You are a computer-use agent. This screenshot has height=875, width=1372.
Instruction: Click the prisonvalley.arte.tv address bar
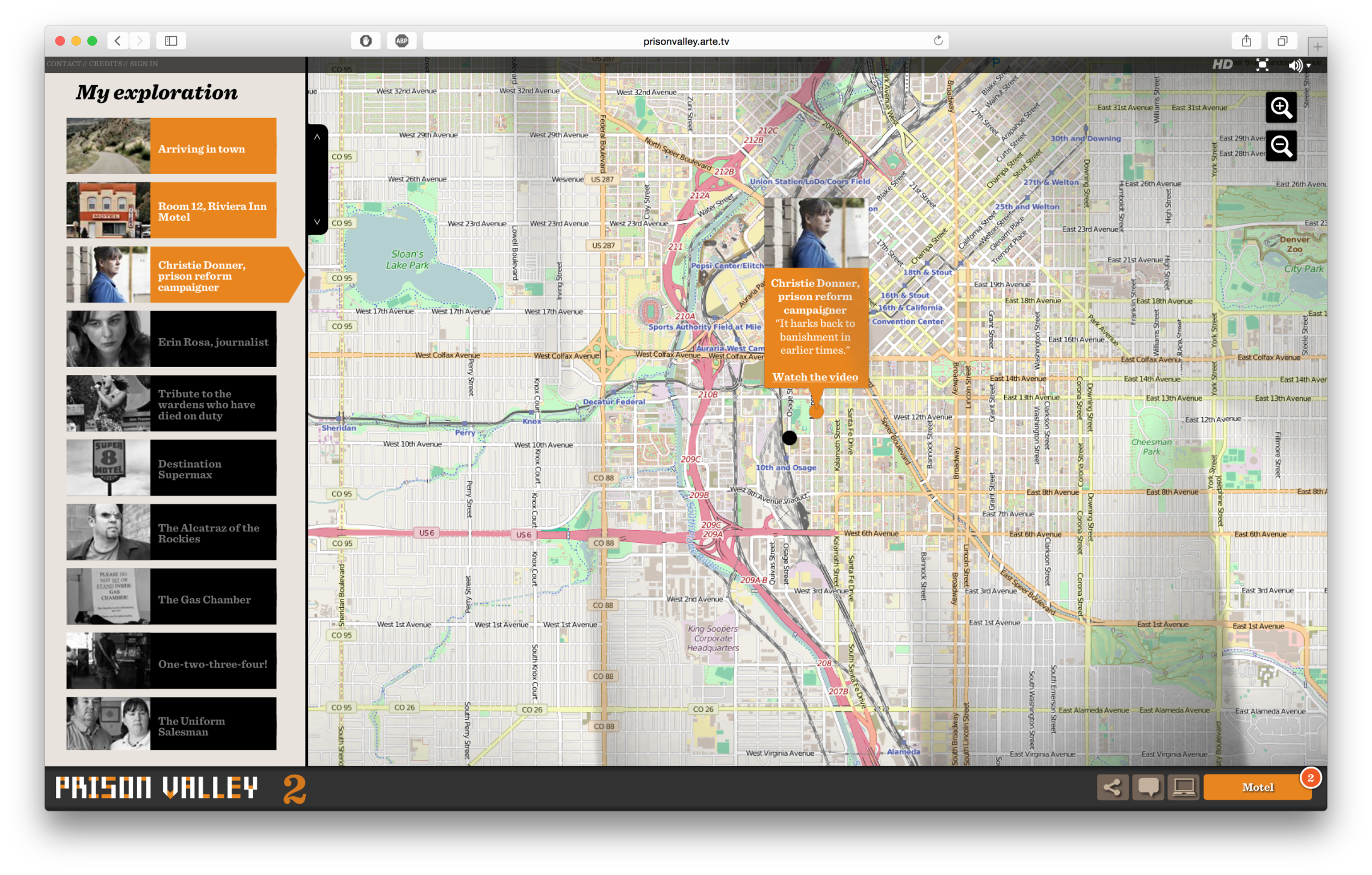pyautogui.click(x=685, y=41)
